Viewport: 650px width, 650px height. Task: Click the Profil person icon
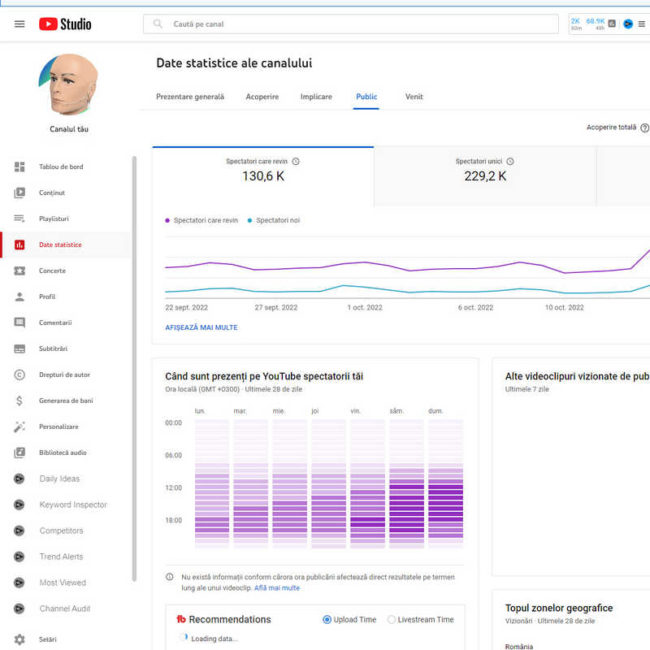(x=19, y=297)
